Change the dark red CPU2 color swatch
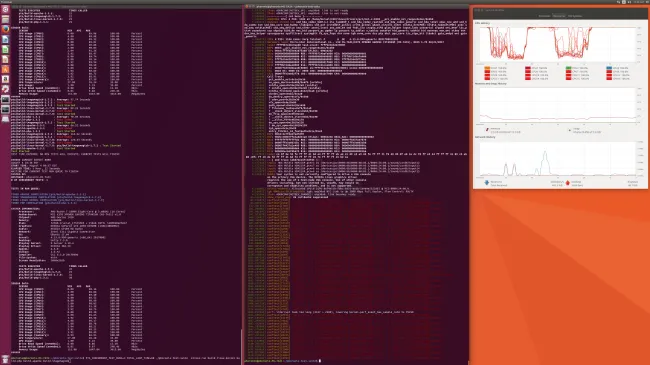 point(528,68)
